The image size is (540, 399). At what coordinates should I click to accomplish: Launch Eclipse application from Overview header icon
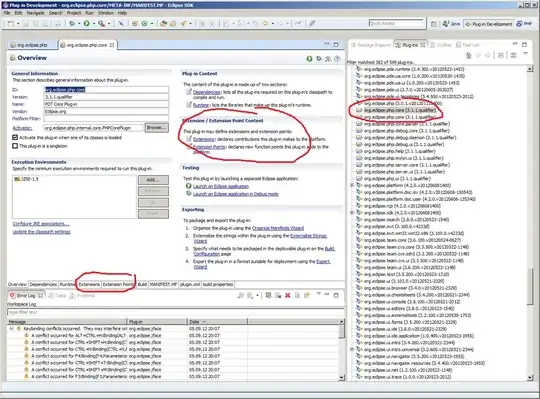(309, 59)
